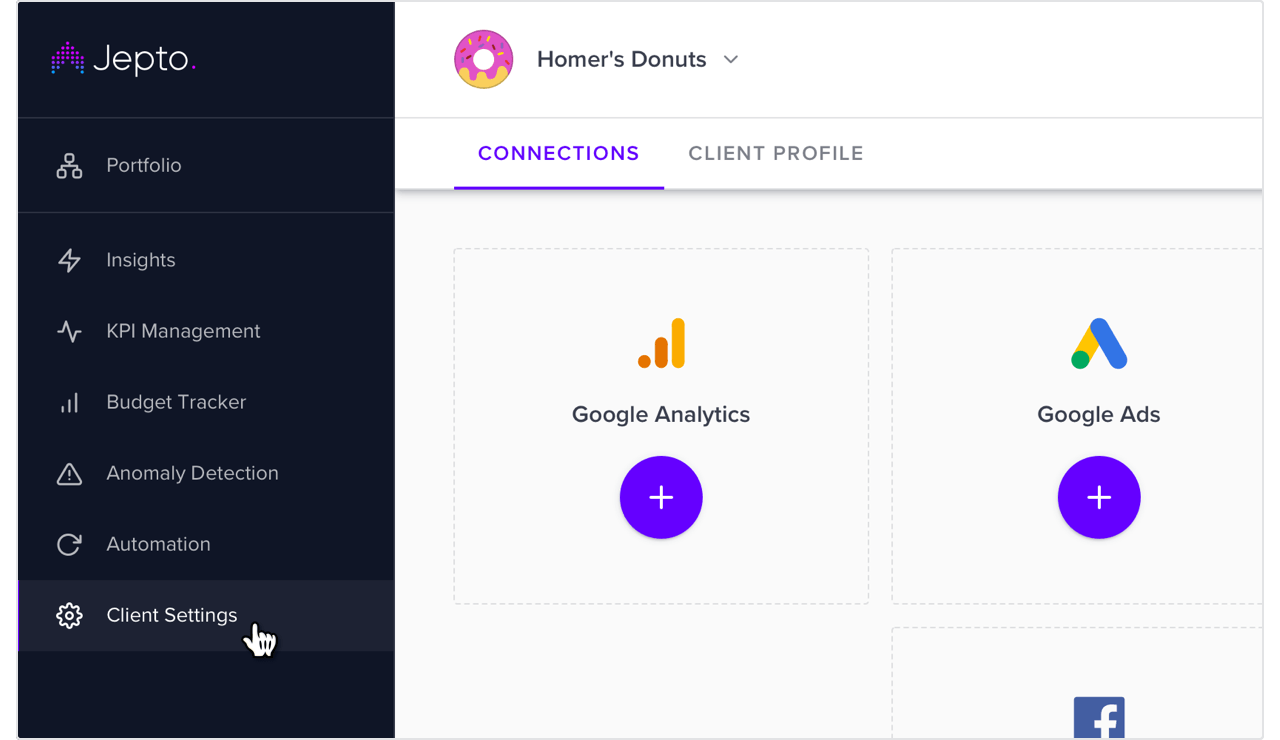Image resolution: width=1280 pixels, height=740 pixels.
Task: Click the Budget Tracker bar chart icon
Action: tap(69, 403)
